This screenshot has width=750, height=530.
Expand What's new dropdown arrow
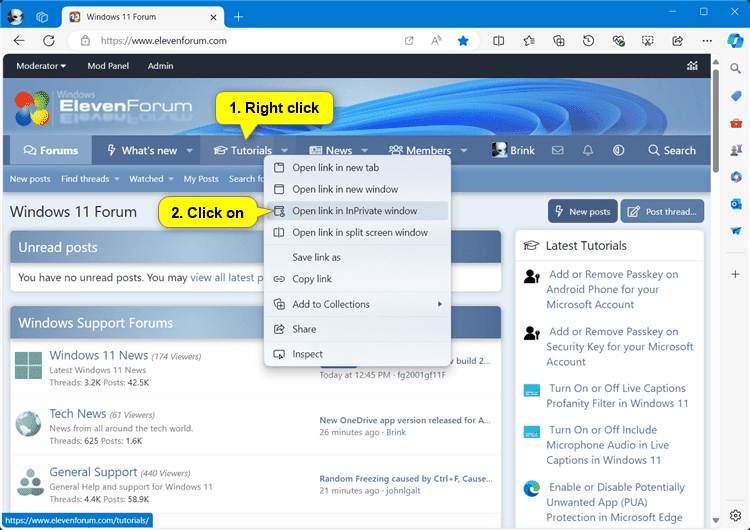[189, 151]
